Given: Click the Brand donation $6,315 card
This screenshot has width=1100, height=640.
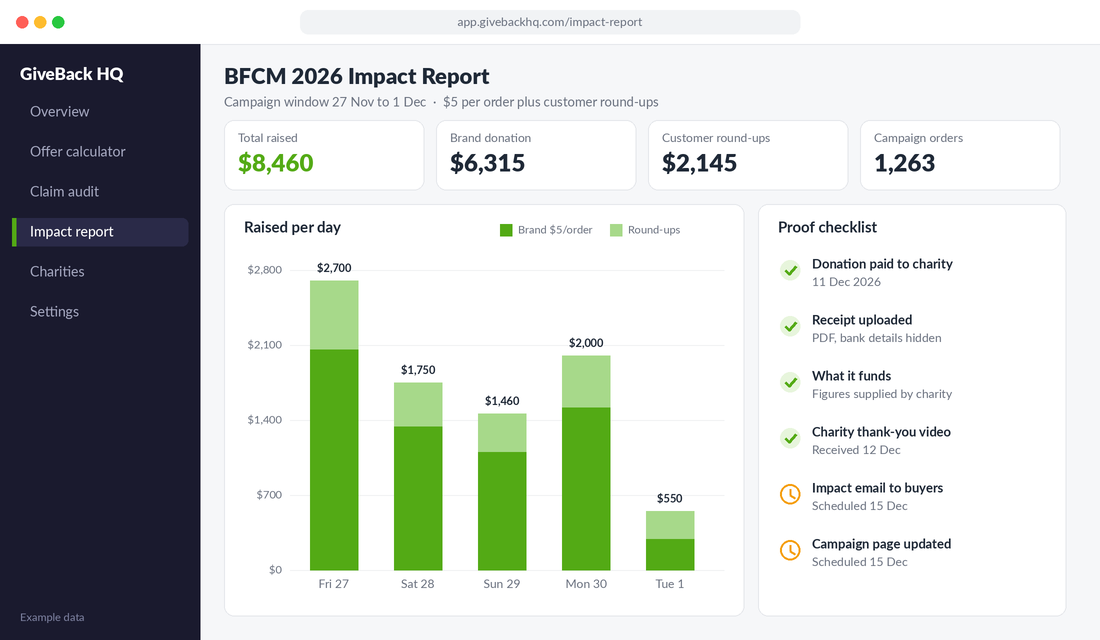Looking at the screenshot, I should 536,155.
